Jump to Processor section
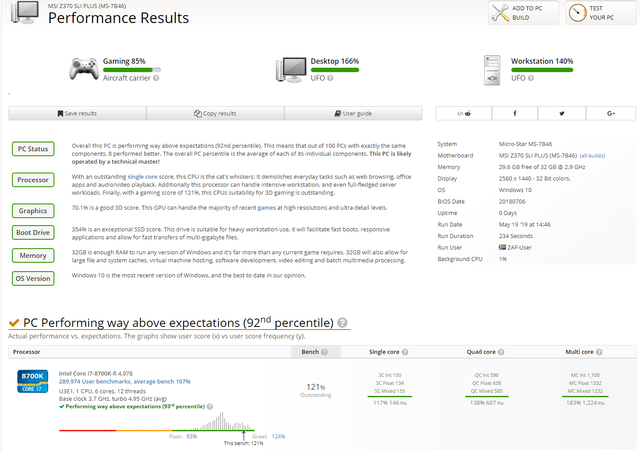 (x=33, y=180)
